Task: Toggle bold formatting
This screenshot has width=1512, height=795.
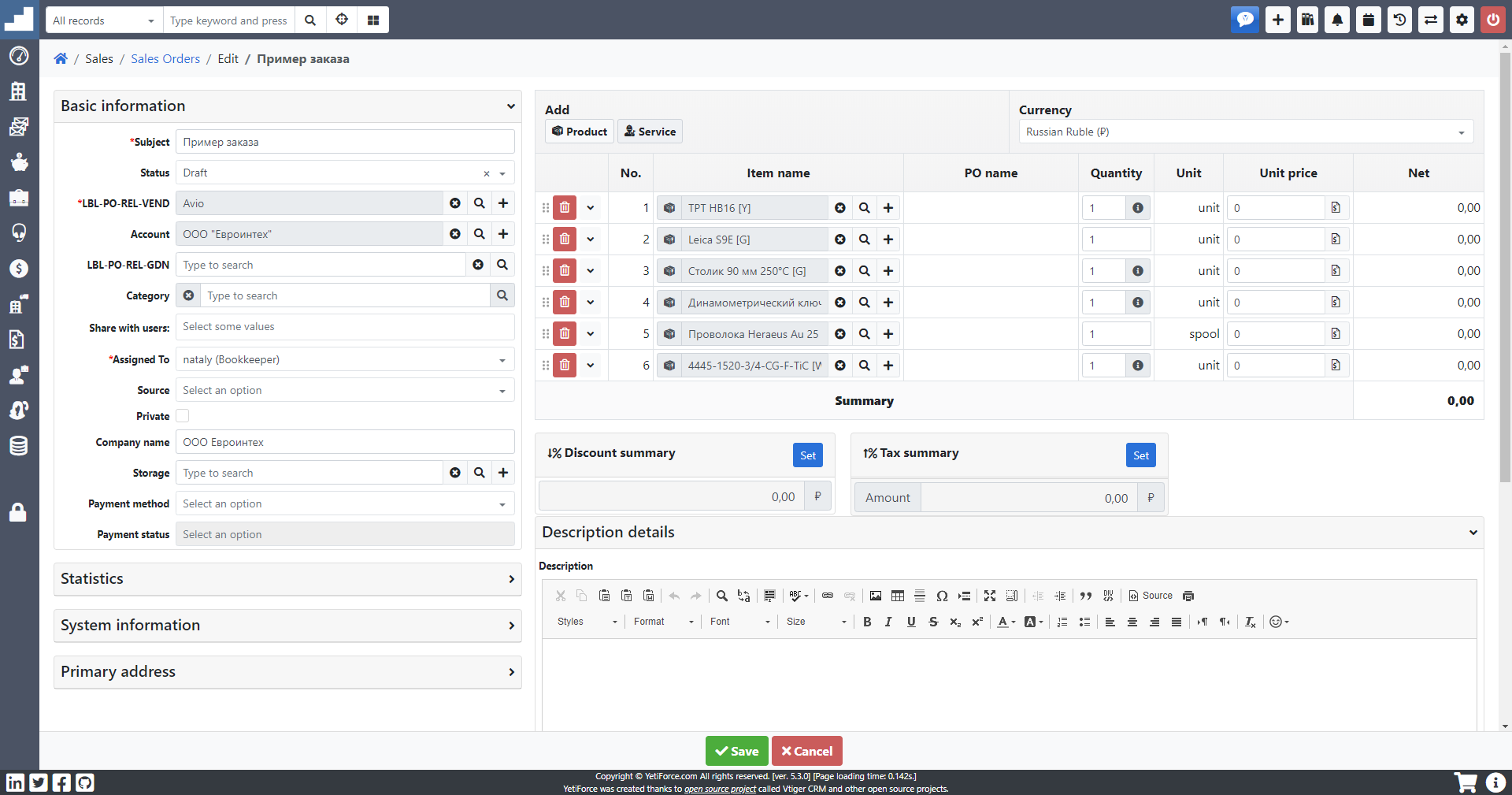Action: pyautogui.click(x=867, y=622)
